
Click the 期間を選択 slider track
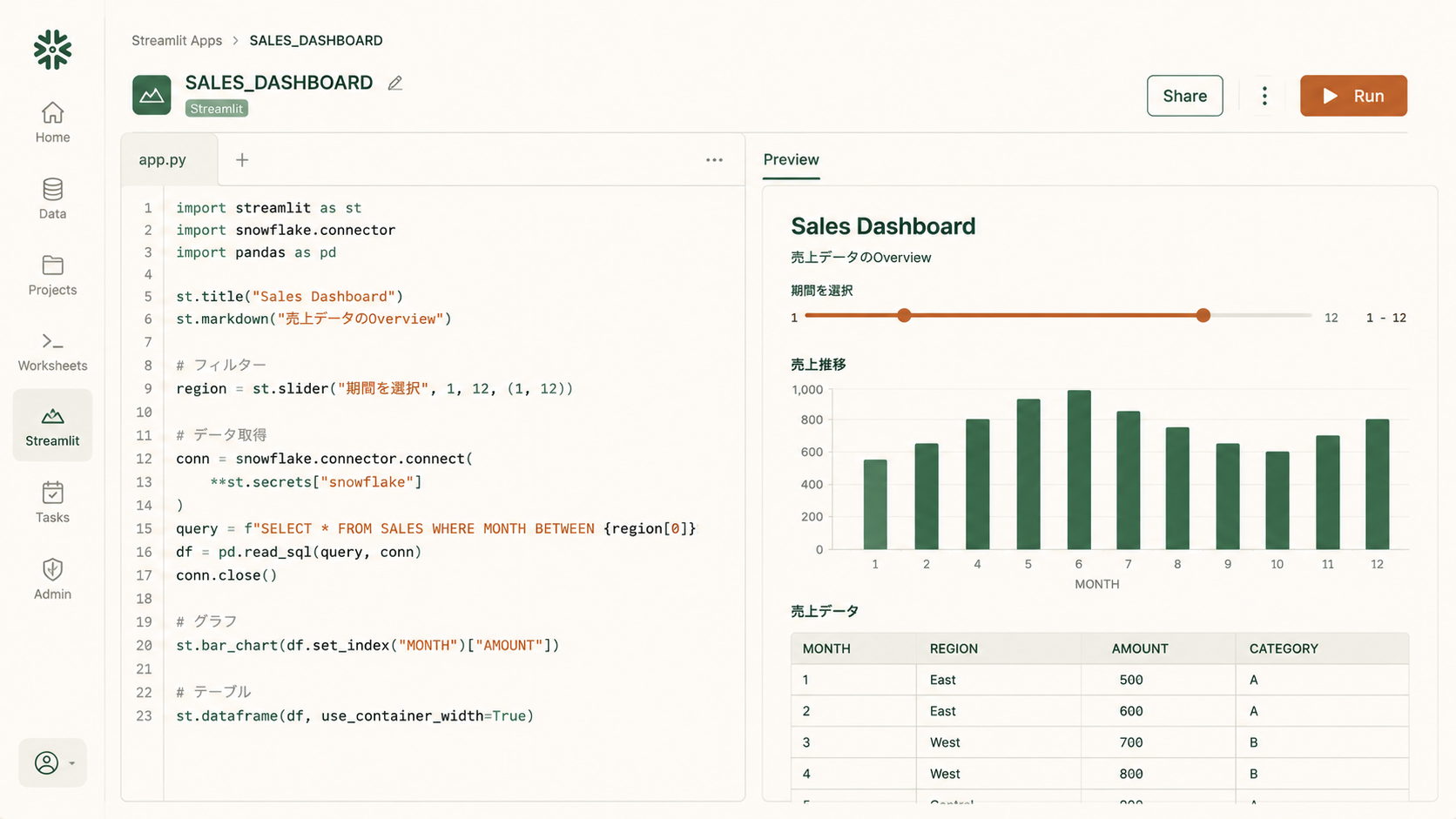1058,315
